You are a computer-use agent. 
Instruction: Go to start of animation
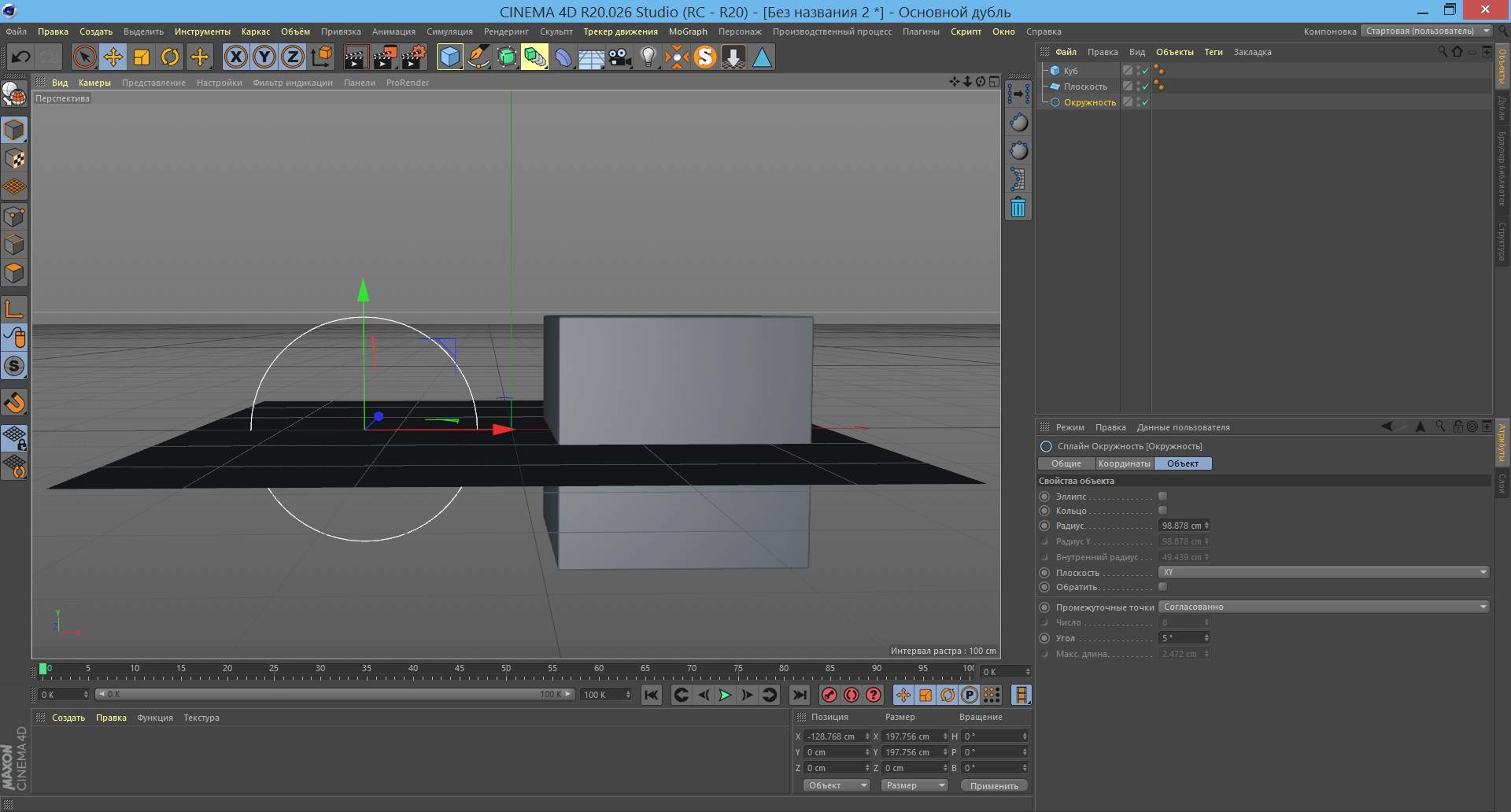(x=651, y=695)
